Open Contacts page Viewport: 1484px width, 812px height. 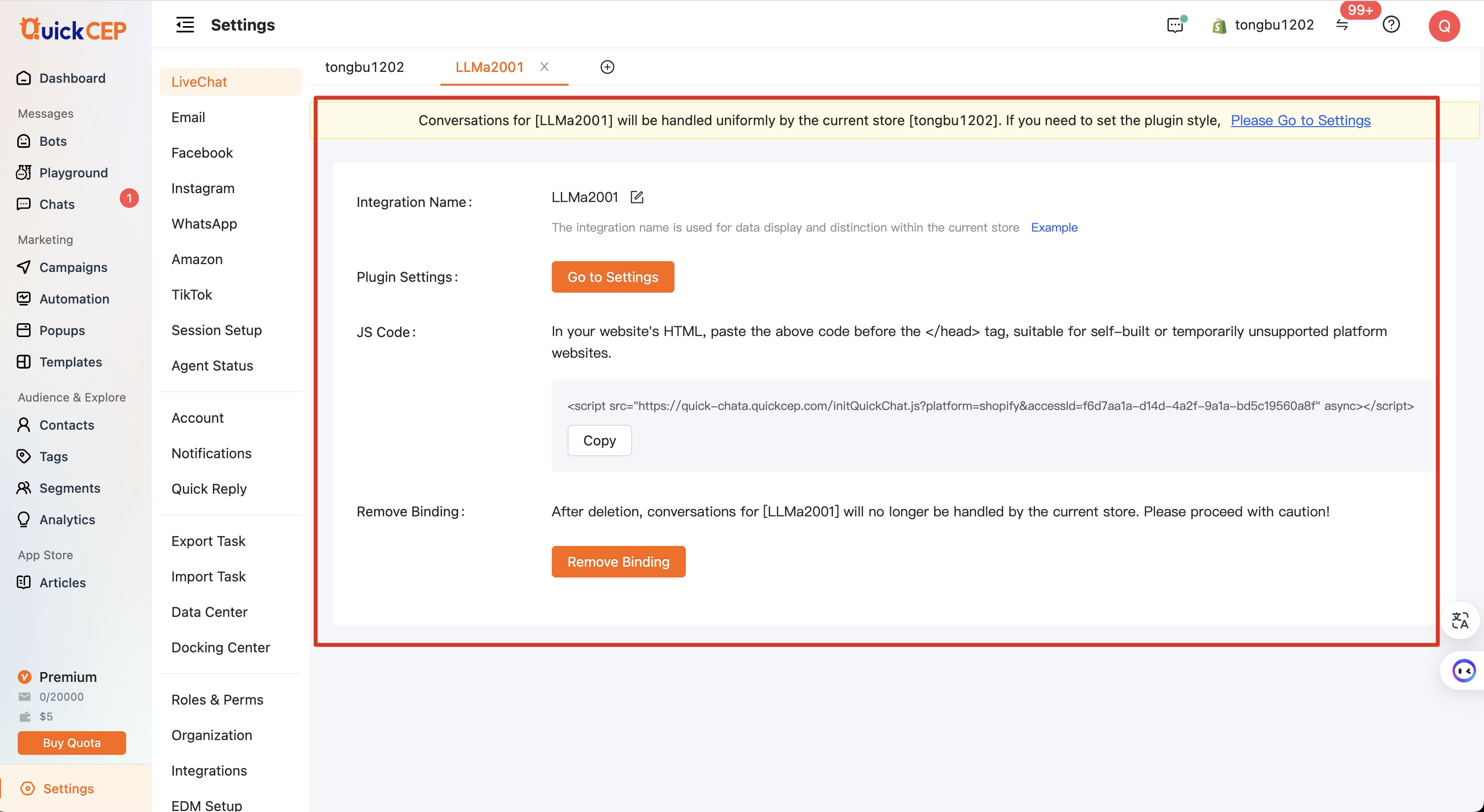pyautogui.click(x=66, y=425)
